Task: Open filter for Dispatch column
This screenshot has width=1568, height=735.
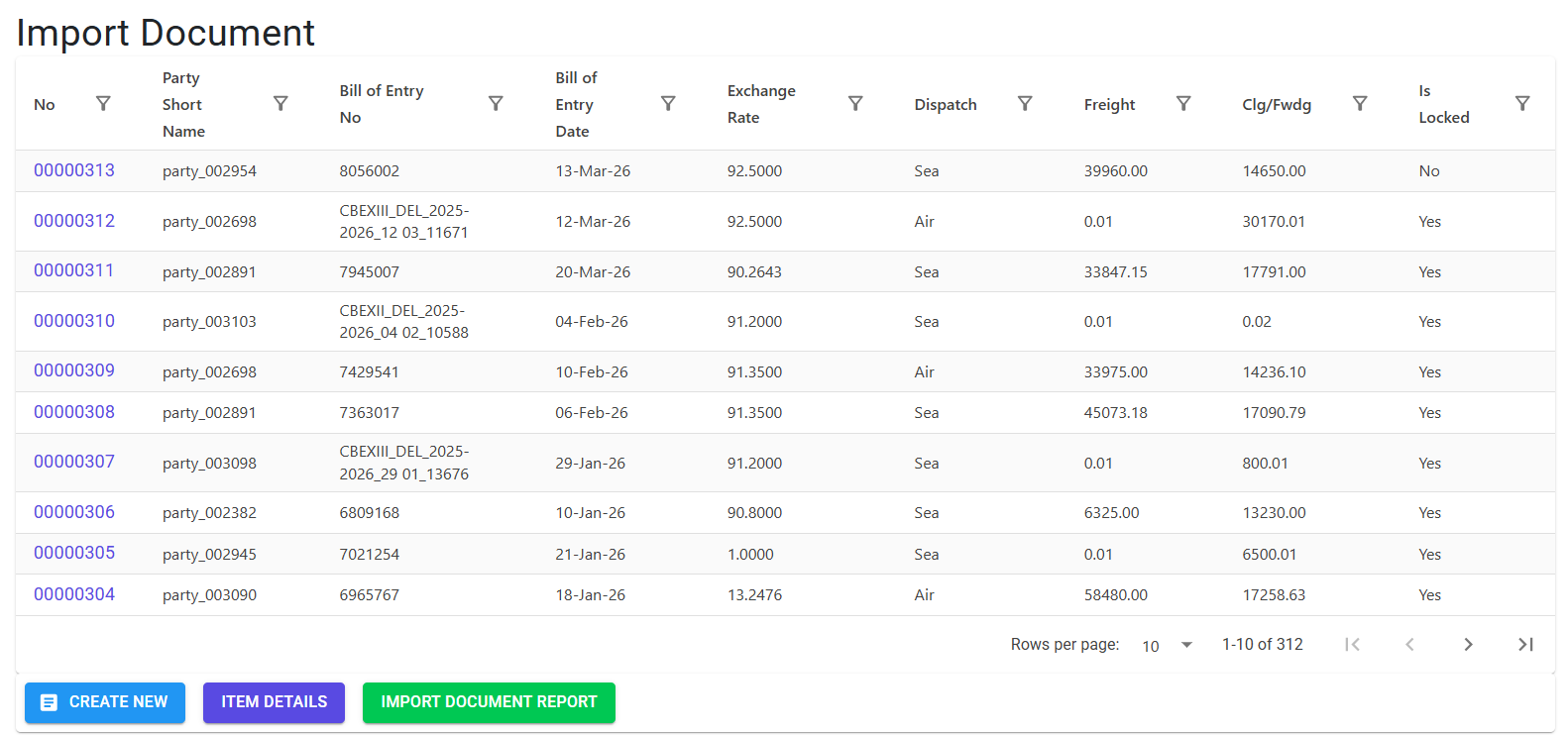Action: [1025, 104]
